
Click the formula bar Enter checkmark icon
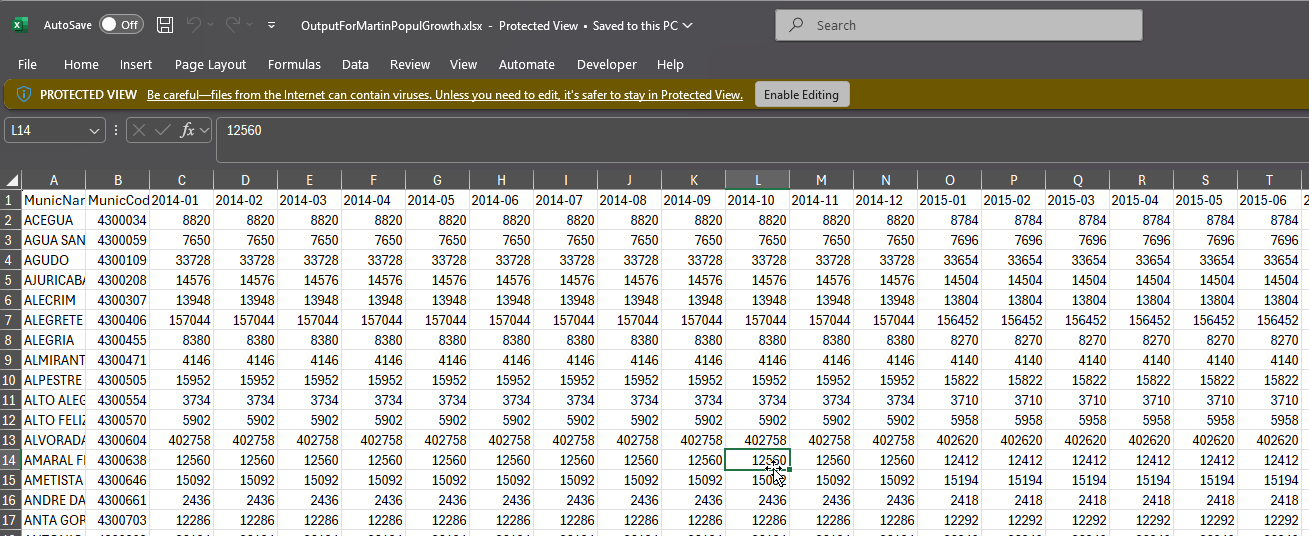pyautogui.click(x=163, y=130)
